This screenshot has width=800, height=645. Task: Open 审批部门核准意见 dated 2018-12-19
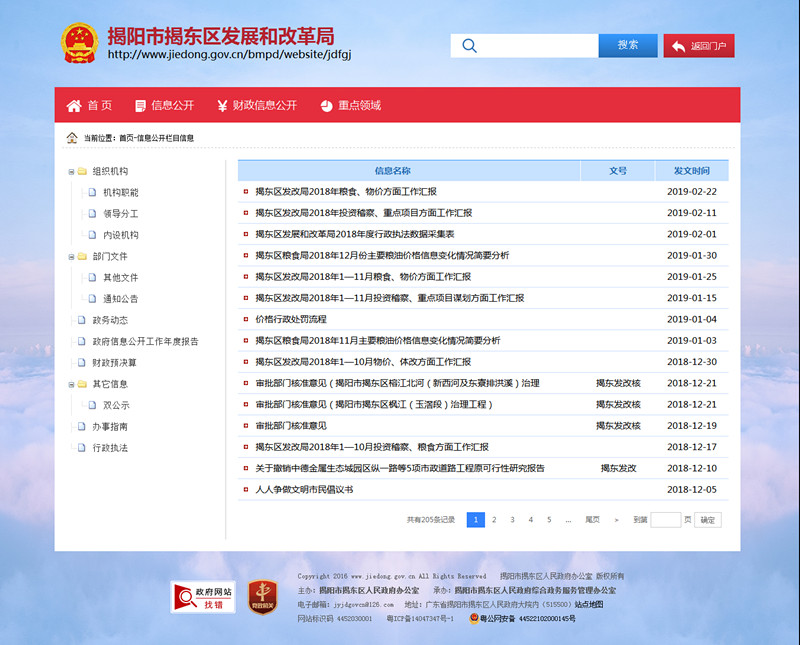[x=291, y=426]
